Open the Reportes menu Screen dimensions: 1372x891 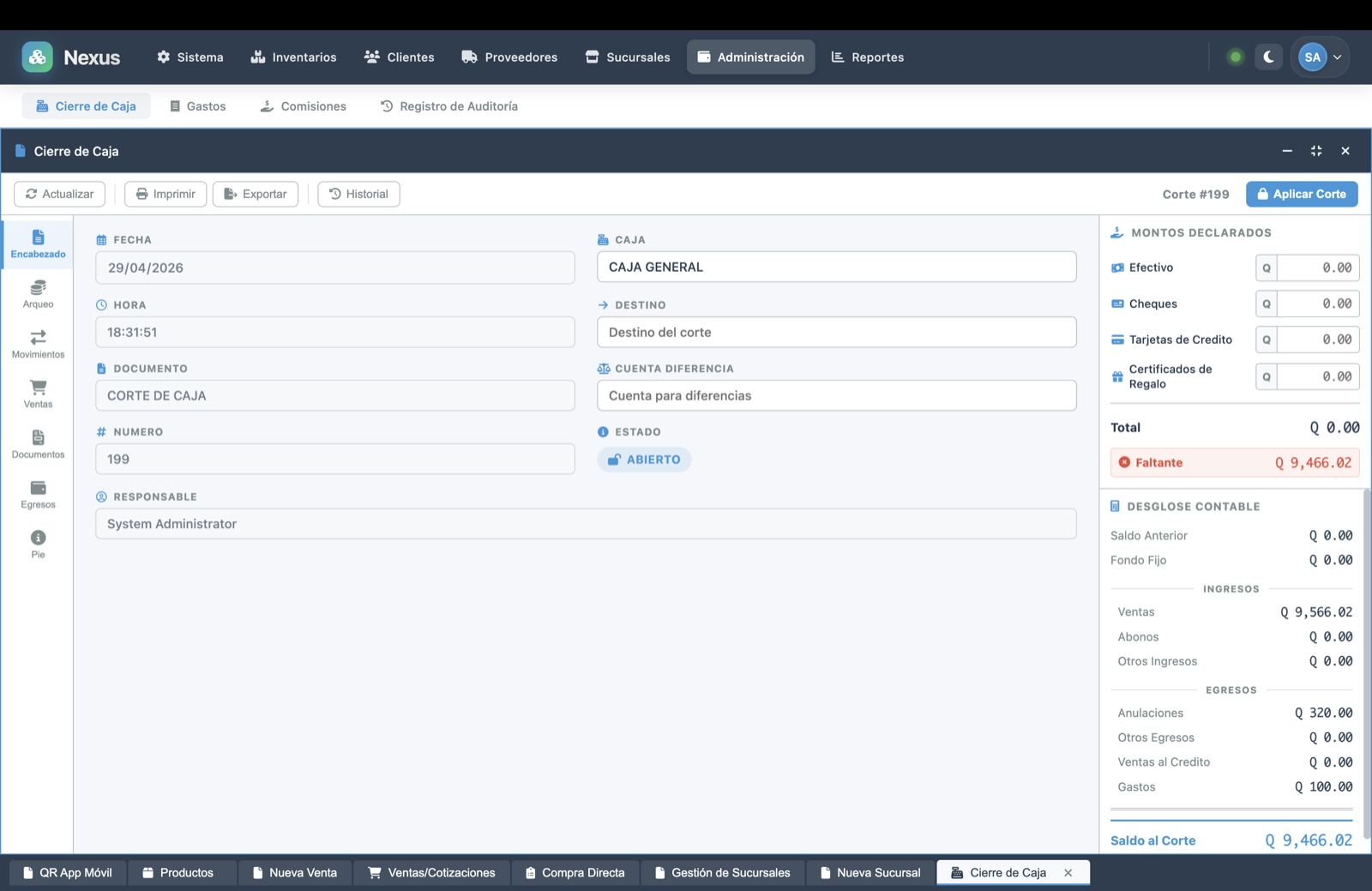click(867, 57)
